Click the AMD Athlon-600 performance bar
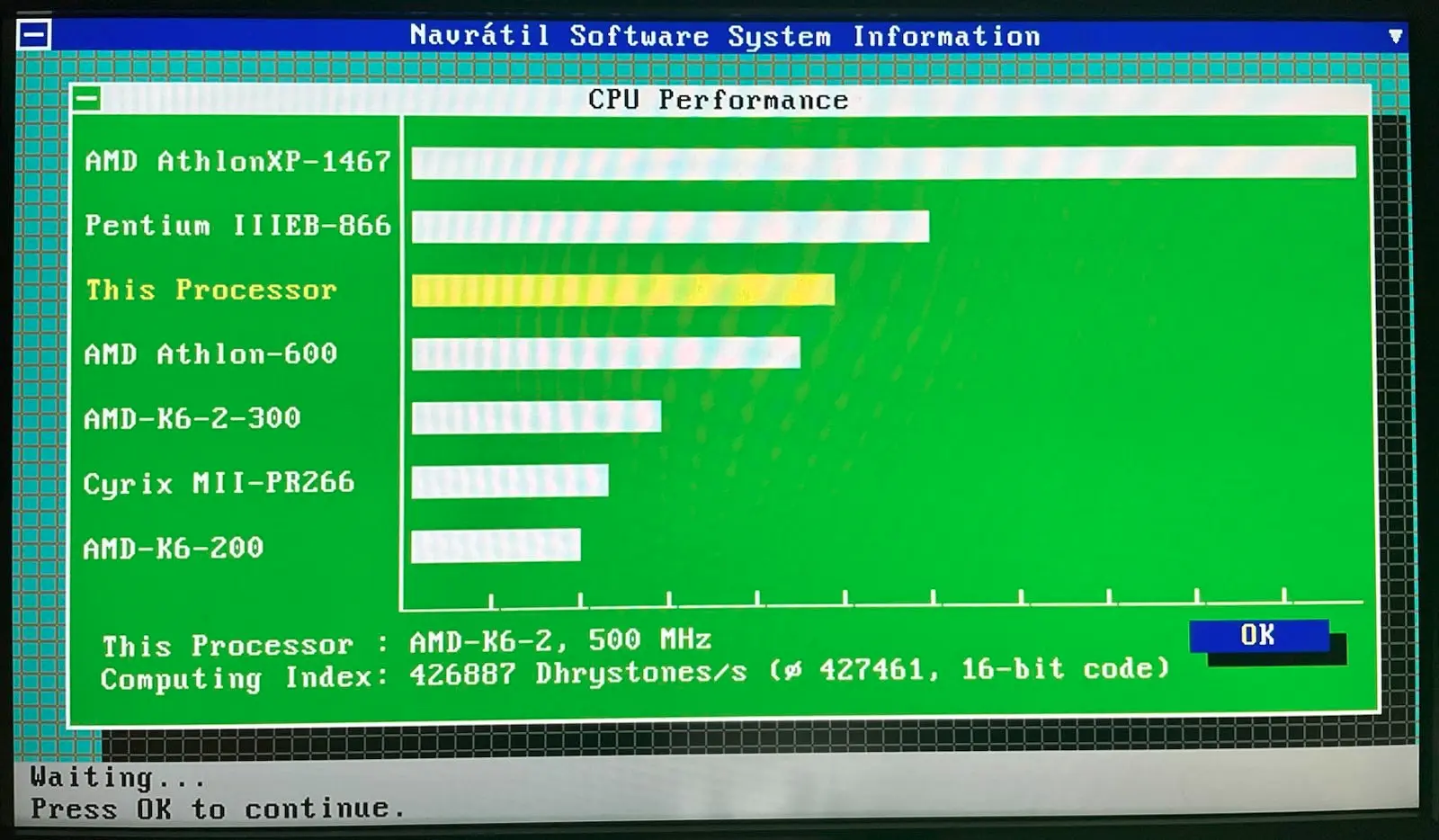 605,353
